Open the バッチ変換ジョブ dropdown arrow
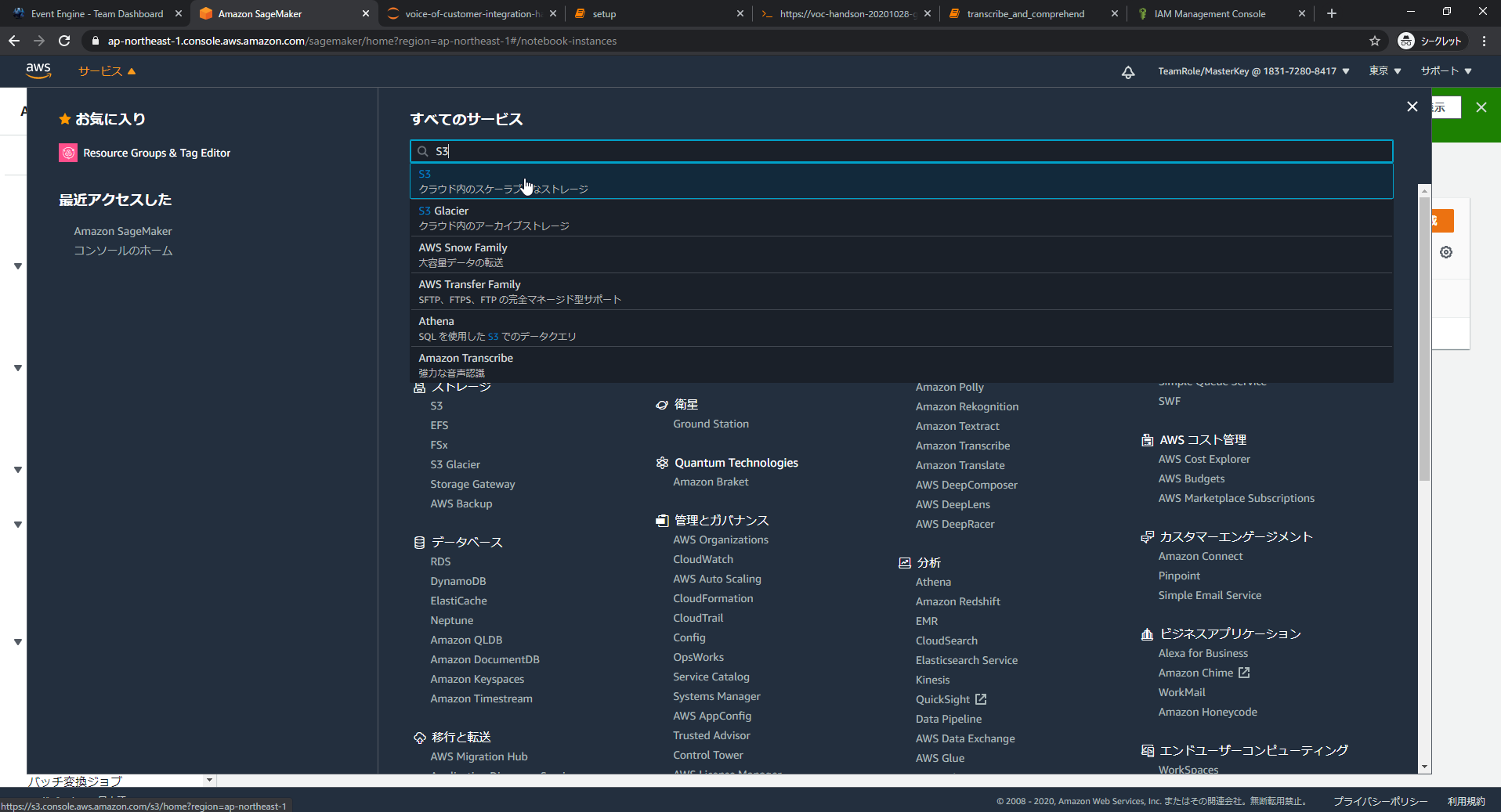The image size is (1501, 812). coord(209,780)
